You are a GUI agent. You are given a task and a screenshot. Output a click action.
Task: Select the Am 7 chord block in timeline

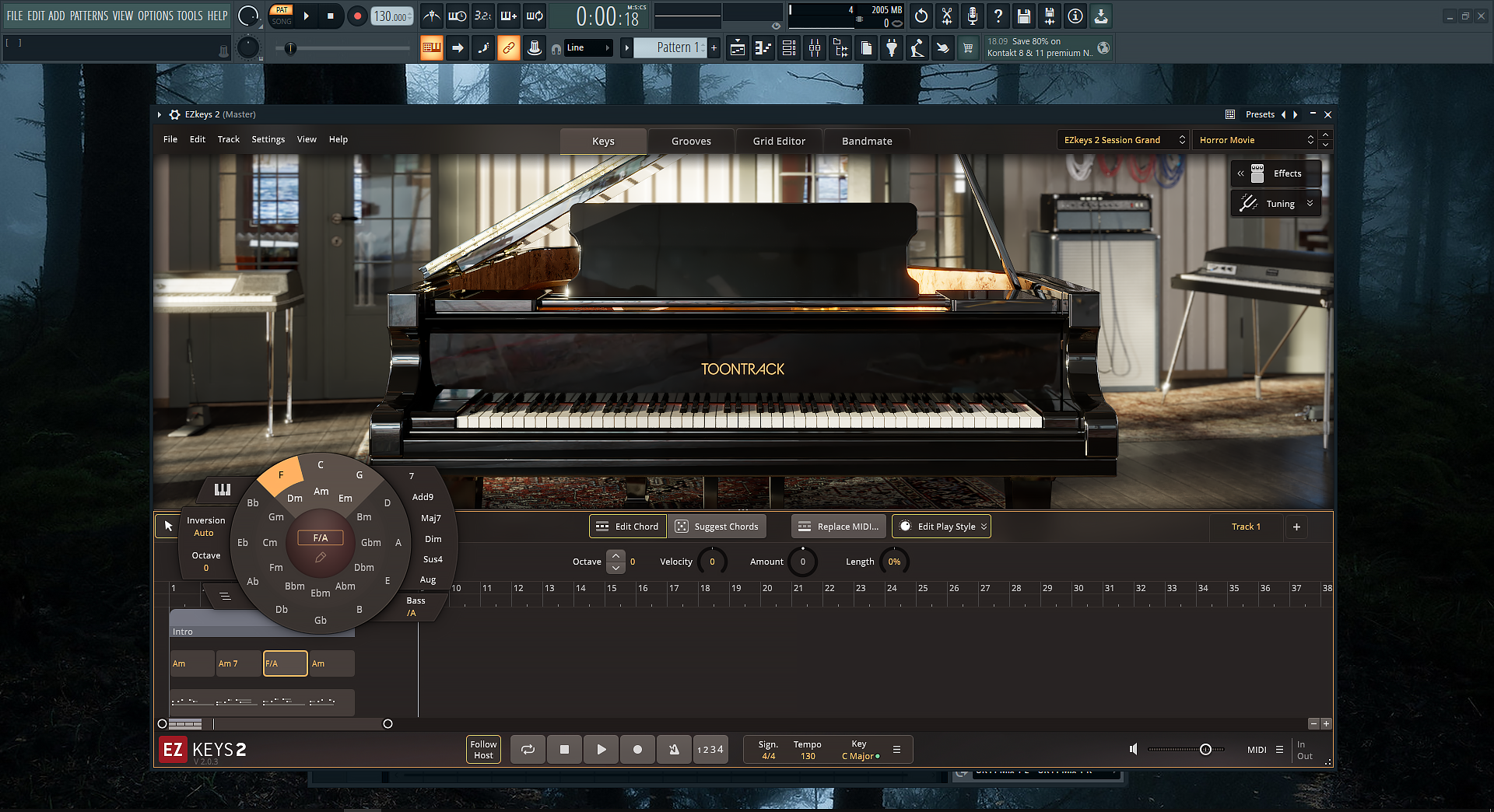pyautogui.click(x=239, y=663)
